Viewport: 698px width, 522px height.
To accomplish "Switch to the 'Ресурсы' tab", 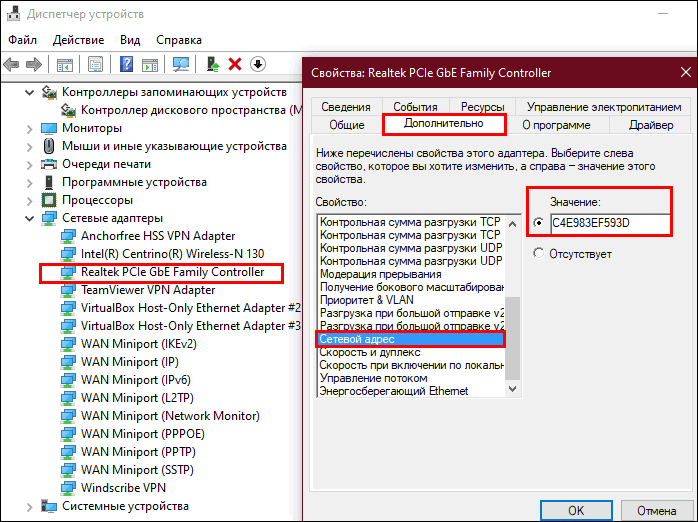I will [x=483, y=107].
